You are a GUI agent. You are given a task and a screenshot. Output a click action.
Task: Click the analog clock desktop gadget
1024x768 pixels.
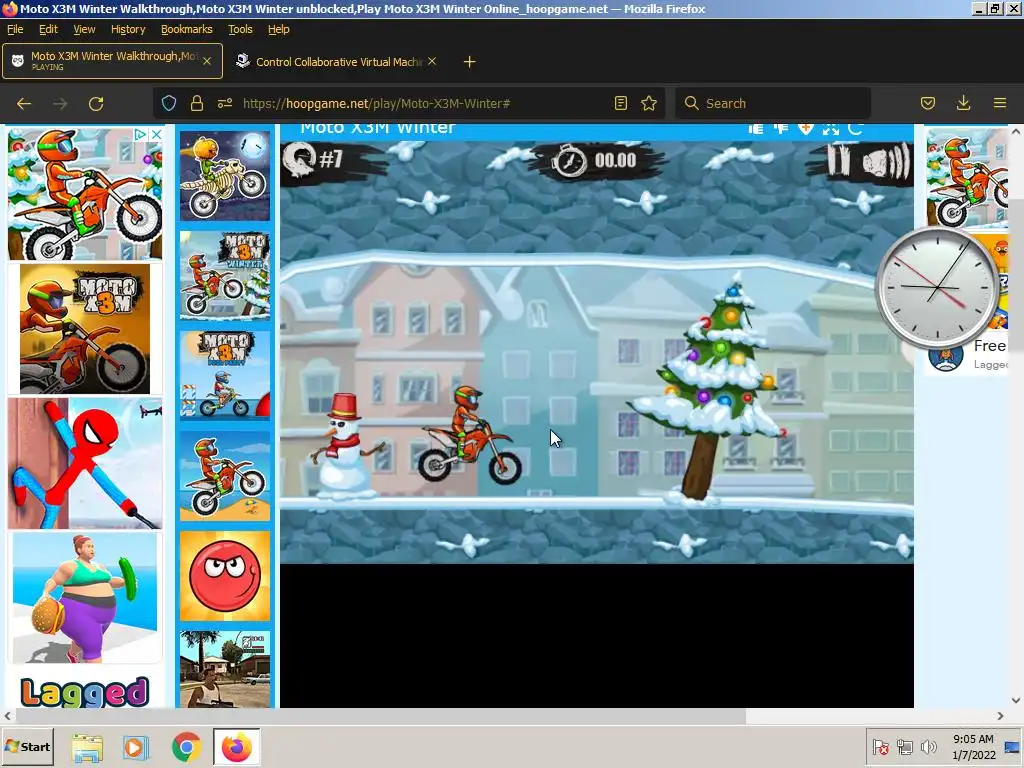937,287
